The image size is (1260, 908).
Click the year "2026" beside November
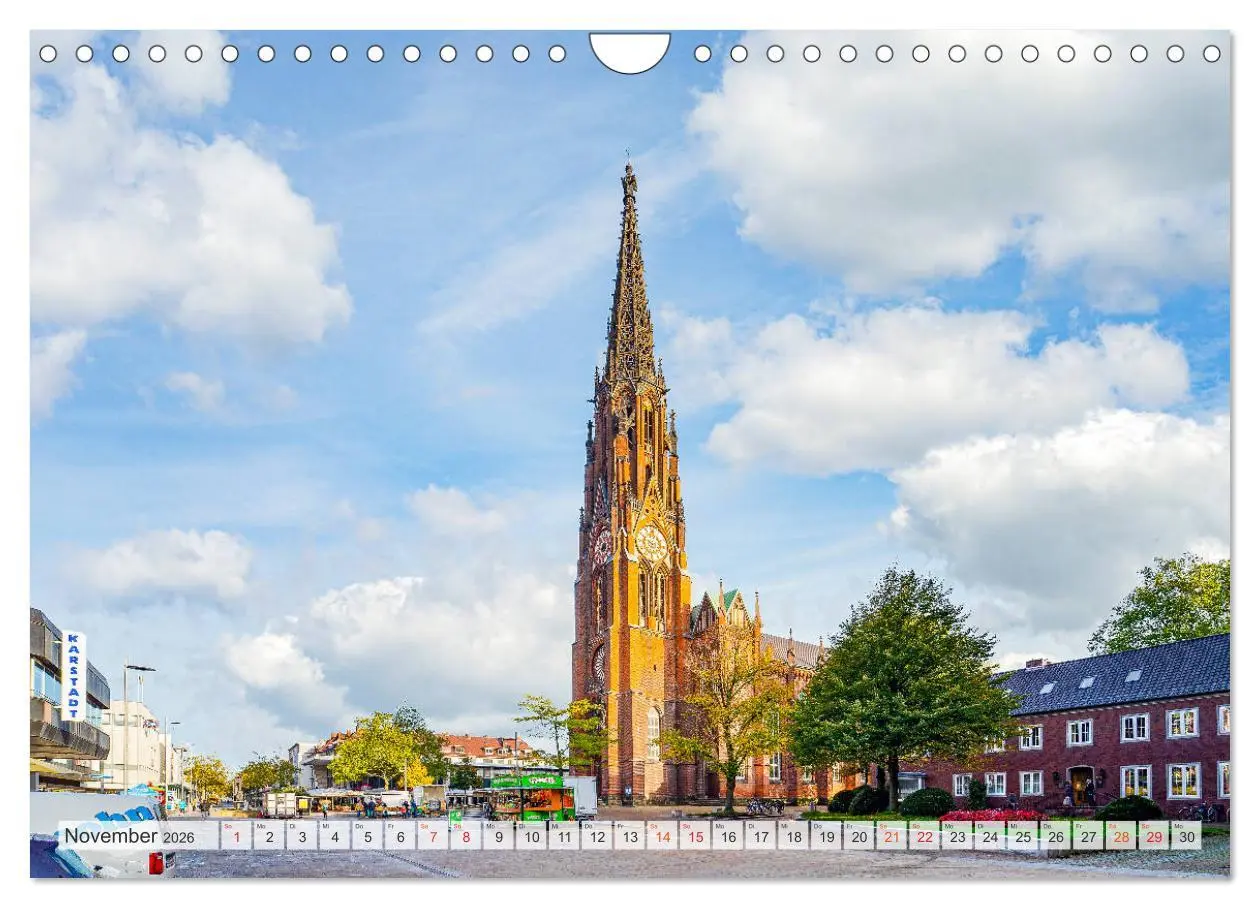coord(178,838)
